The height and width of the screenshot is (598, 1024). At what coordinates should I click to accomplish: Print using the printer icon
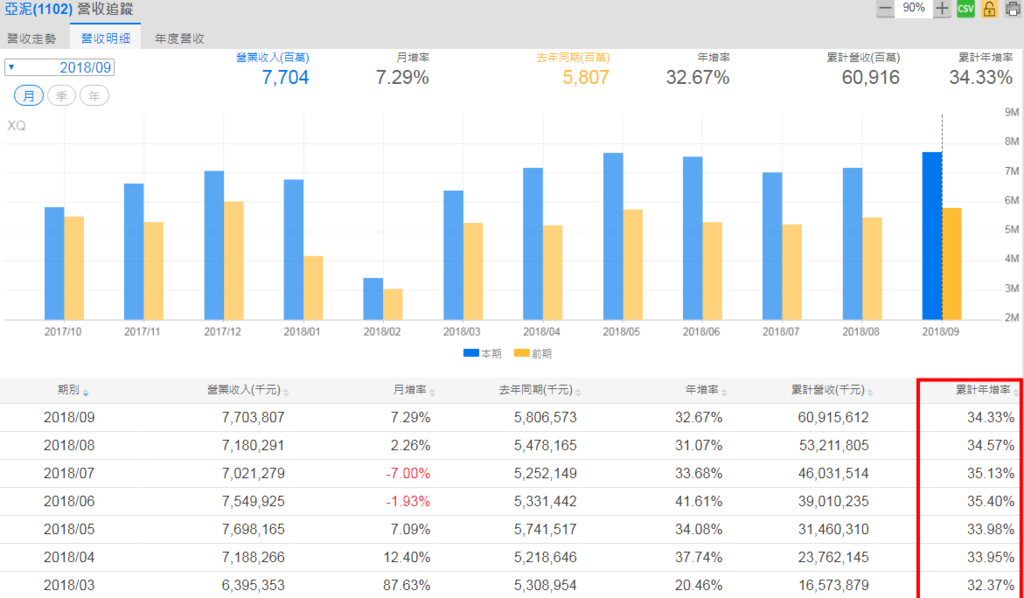pyautogui.click(x=1013, y=8)
